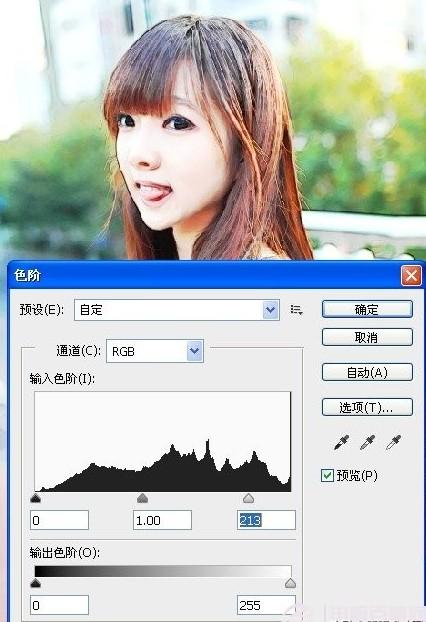Click the input midtone gray slider handle
Screen dimensions: 426x622
[x=142, y=498]
